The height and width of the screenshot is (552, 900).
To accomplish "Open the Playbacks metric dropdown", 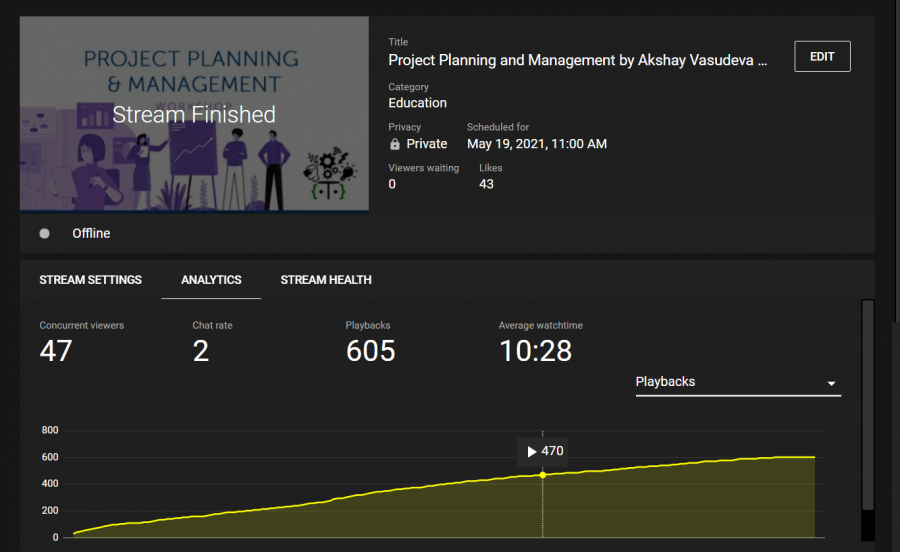I will (x=737, y=382).
